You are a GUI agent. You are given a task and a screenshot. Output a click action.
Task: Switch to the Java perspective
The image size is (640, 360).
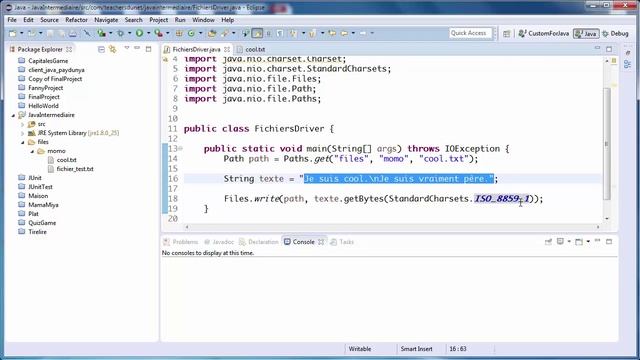(x=586, y=33)
